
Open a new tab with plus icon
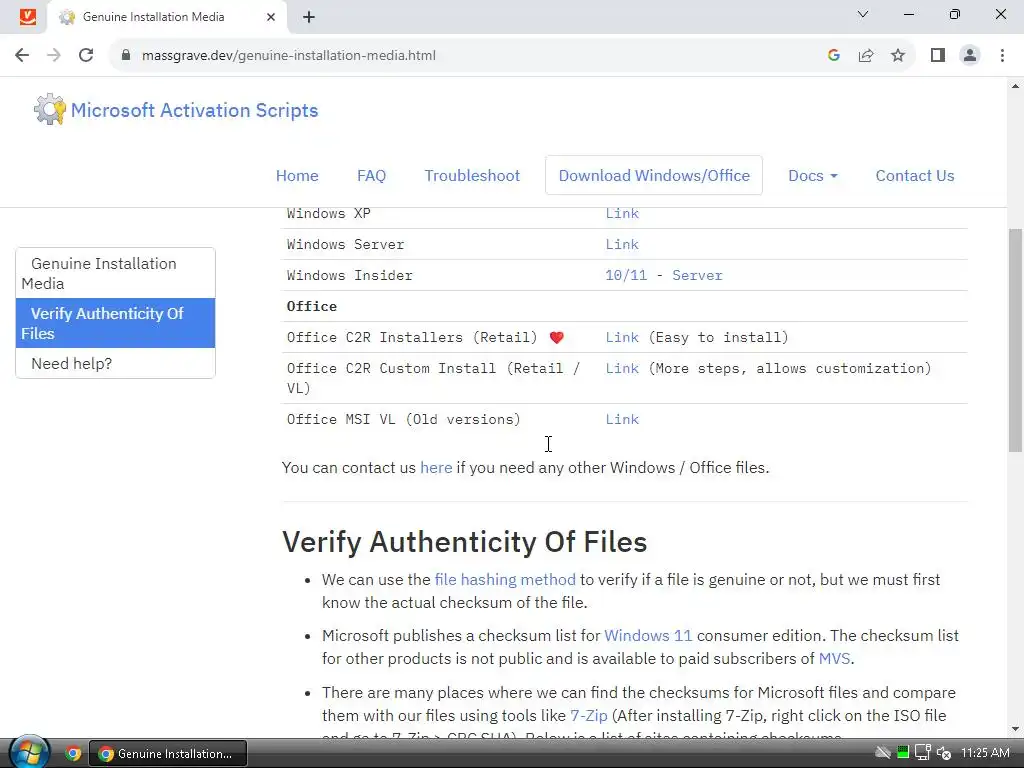coord(309,17)
